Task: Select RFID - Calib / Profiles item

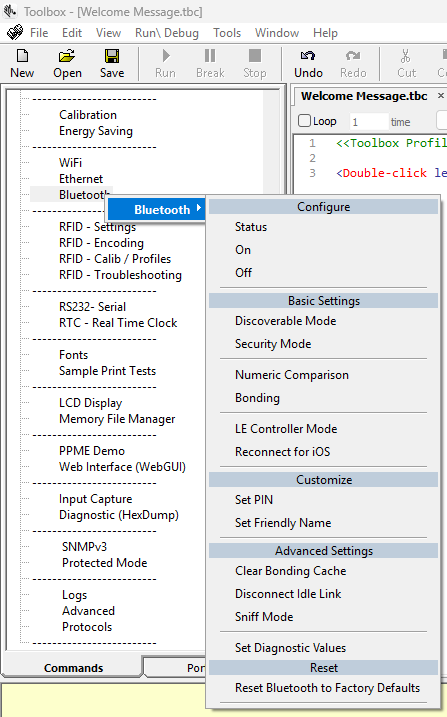Action: 115,259
